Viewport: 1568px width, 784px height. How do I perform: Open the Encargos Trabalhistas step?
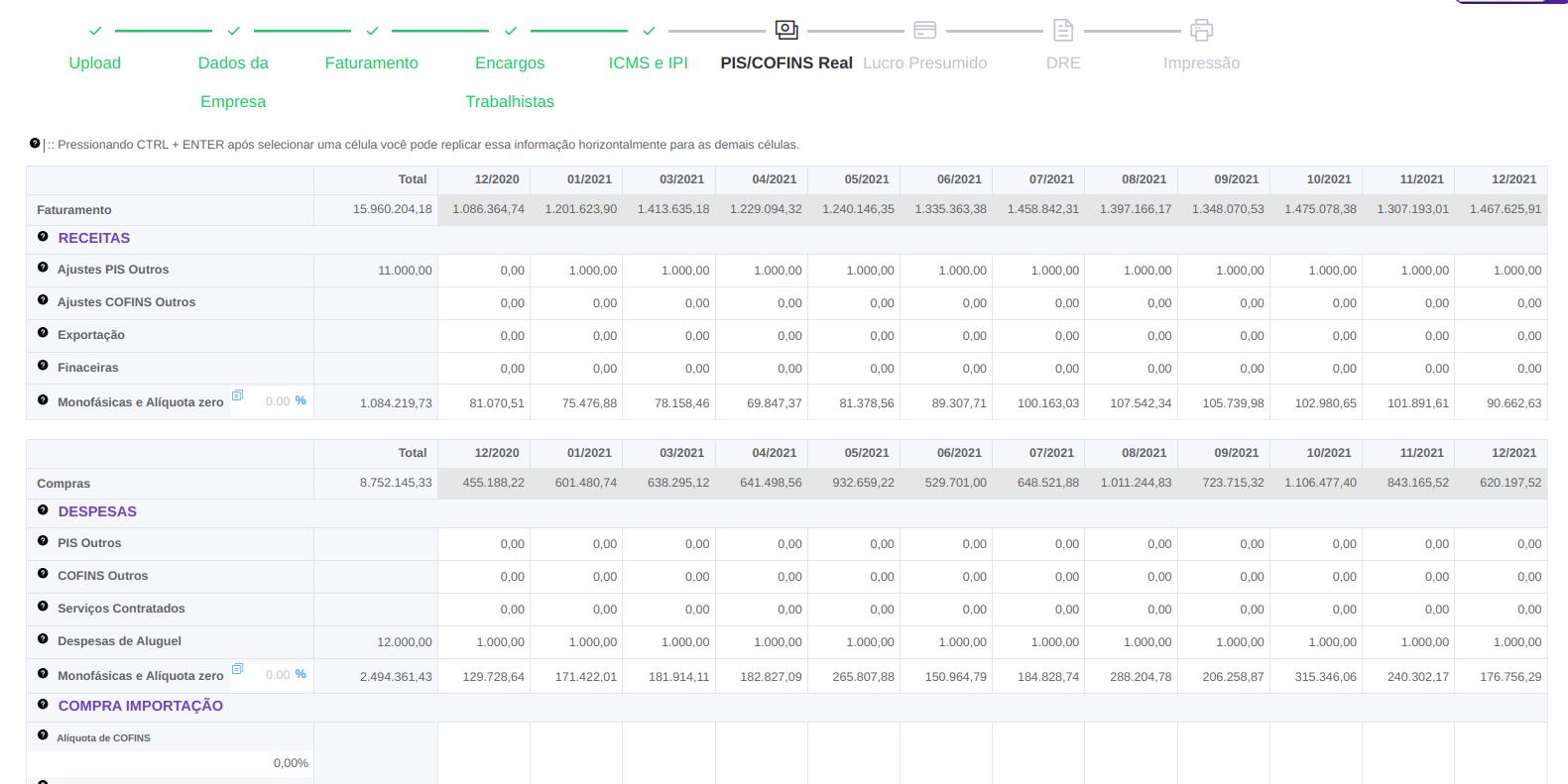click(510, 81)
